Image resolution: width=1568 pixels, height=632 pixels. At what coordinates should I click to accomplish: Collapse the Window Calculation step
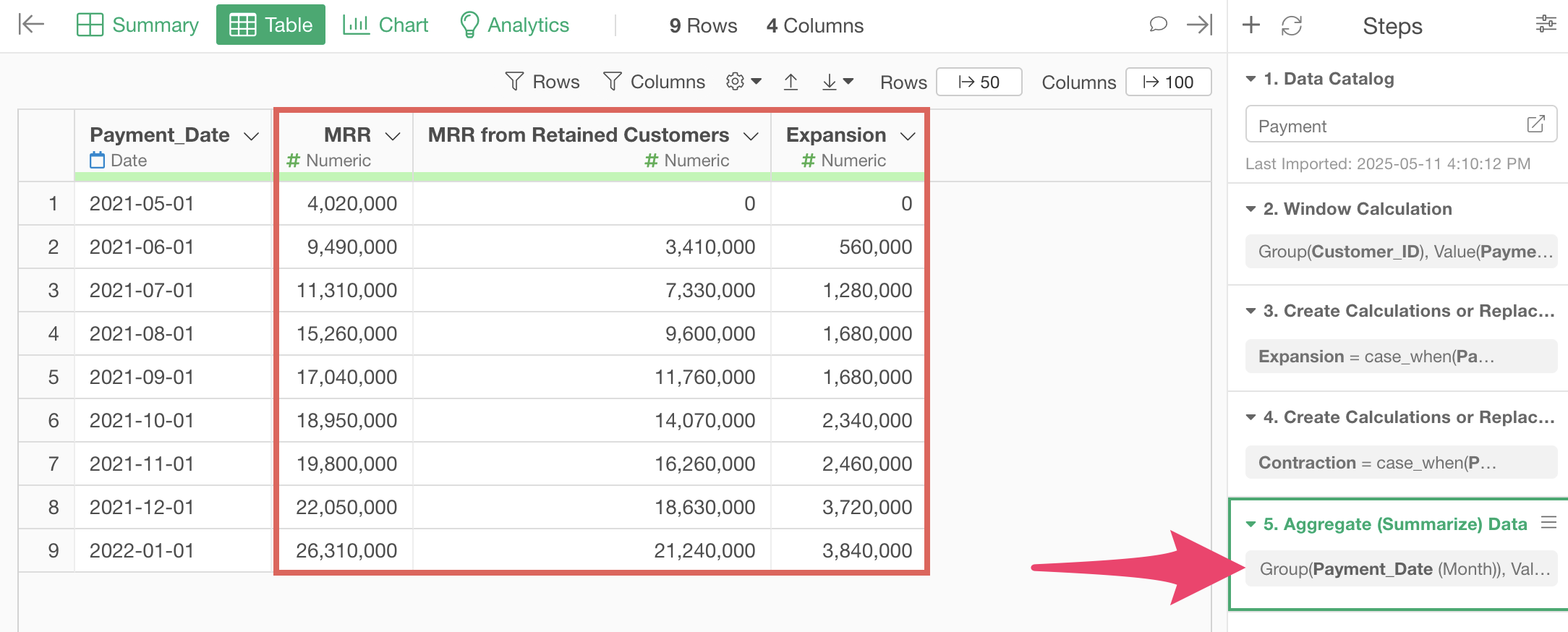coord(1250,209)
